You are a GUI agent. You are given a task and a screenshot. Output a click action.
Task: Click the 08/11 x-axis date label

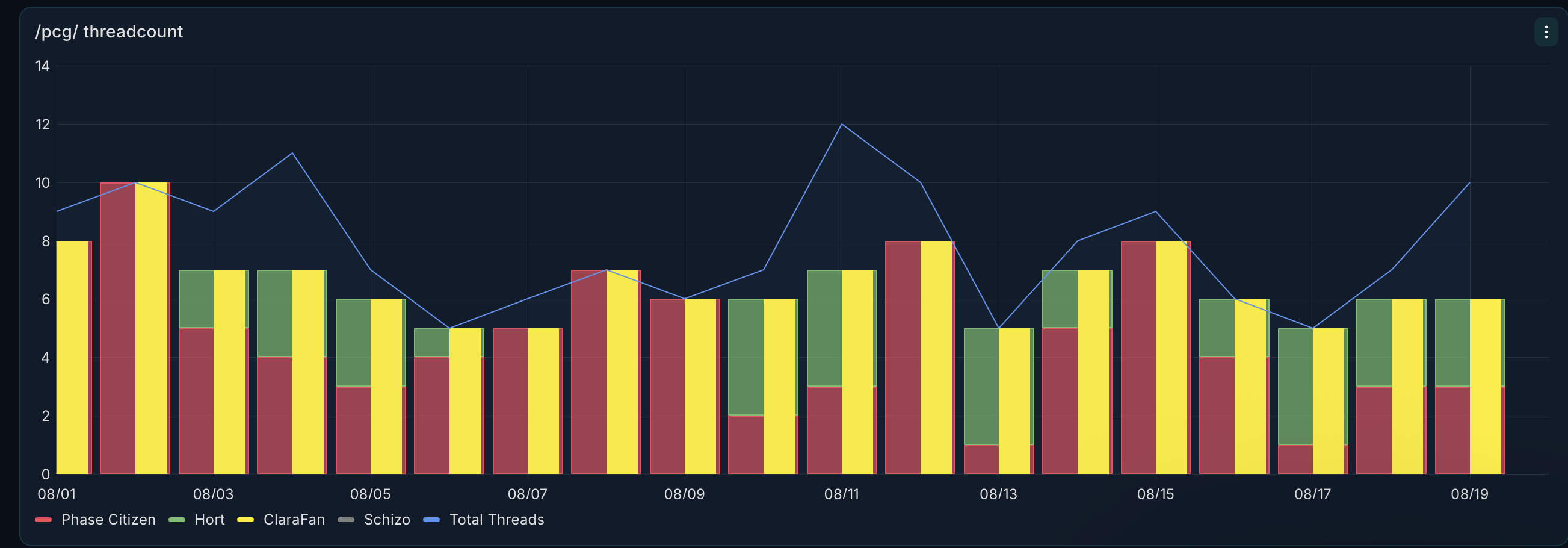841,494
